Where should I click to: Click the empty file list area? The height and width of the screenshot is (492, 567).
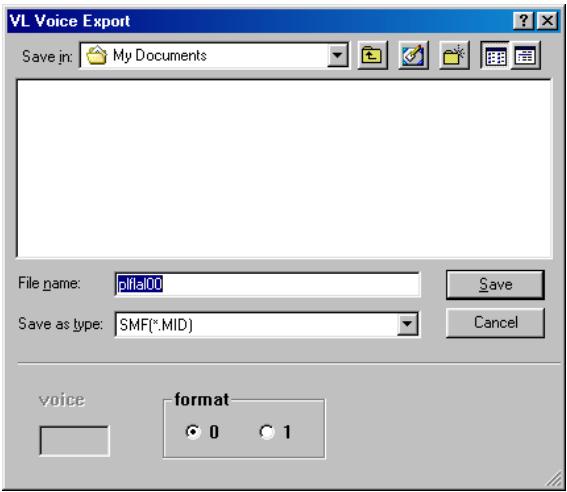pos(284,168)
